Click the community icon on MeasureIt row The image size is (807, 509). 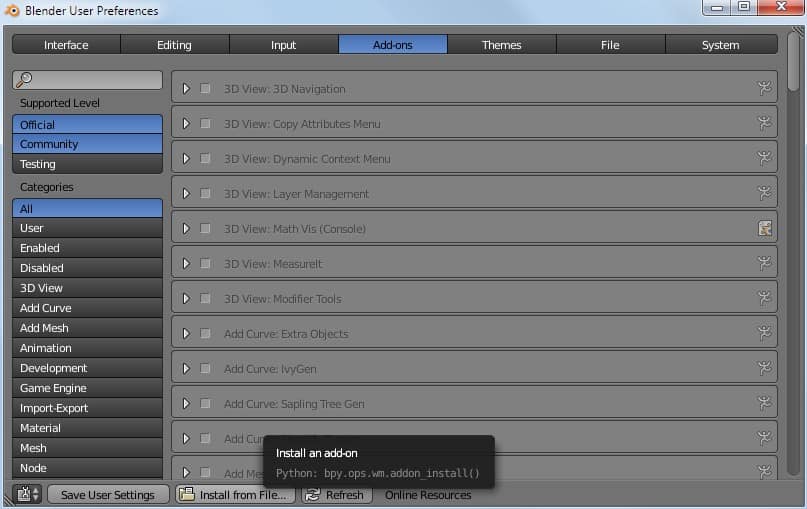[764, 263]
